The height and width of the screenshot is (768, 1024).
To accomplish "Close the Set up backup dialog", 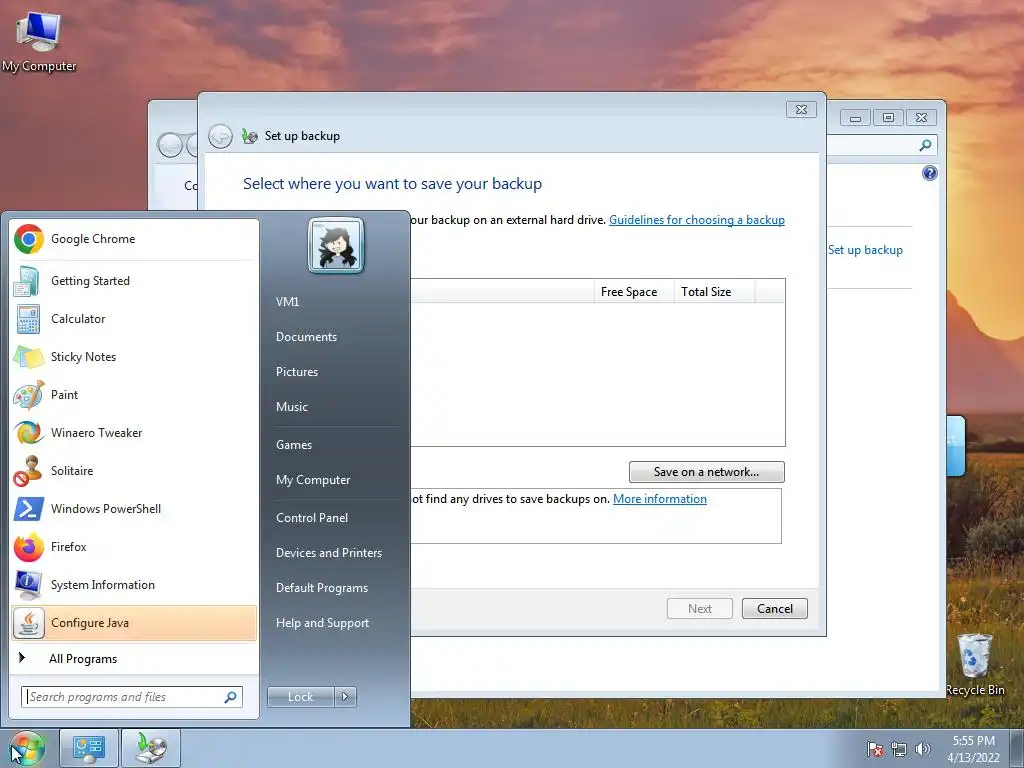I will click(801, 110).
